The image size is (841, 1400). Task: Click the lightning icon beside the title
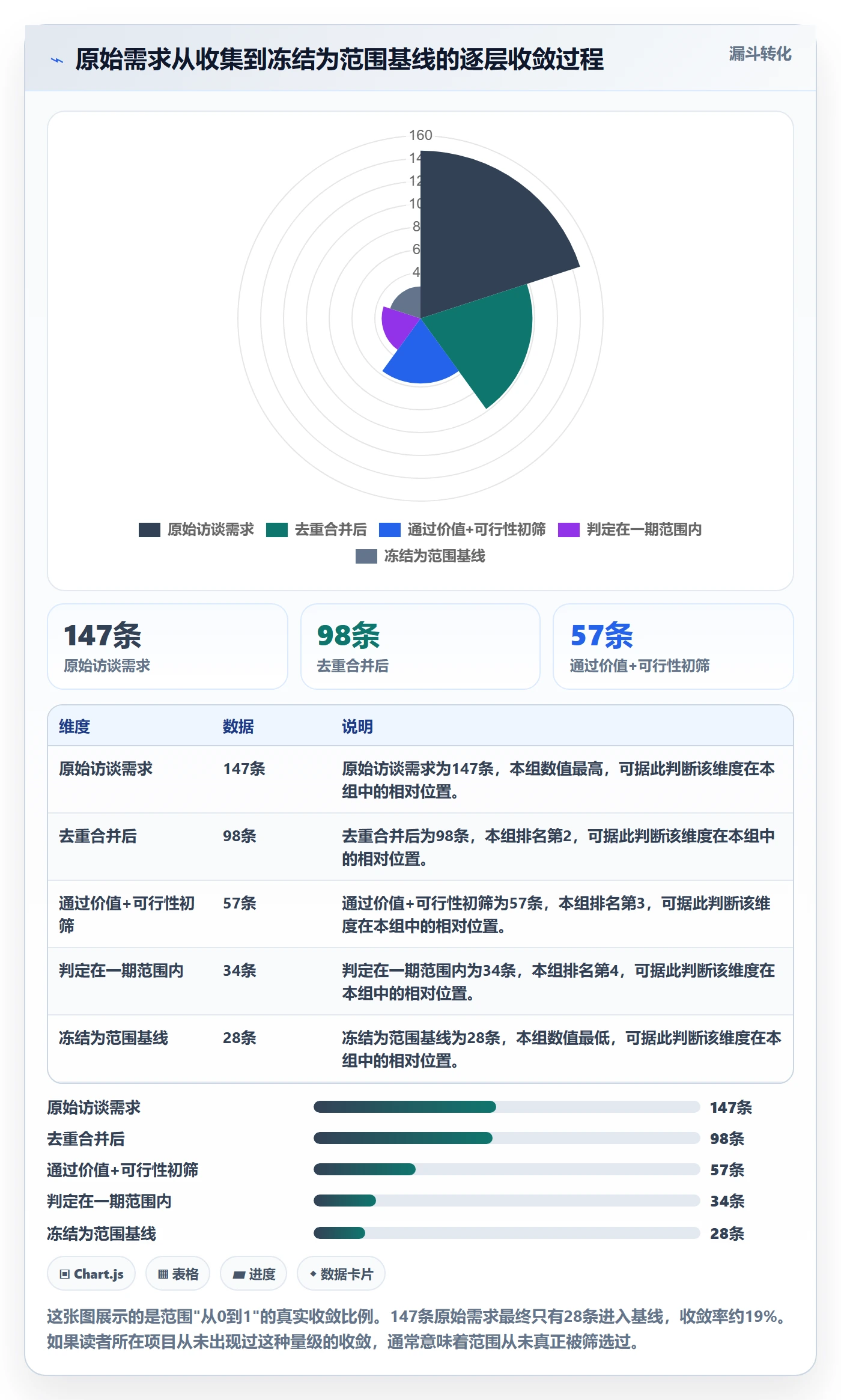click(57, 60)
